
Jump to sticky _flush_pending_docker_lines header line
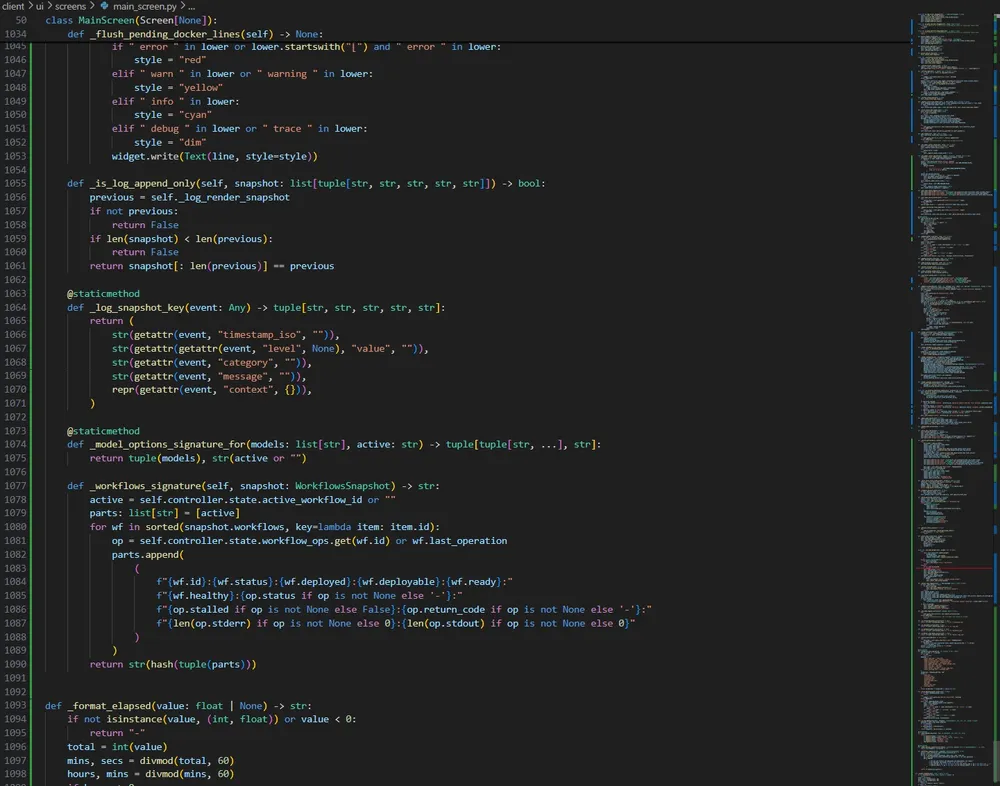(x=180, y=34)
